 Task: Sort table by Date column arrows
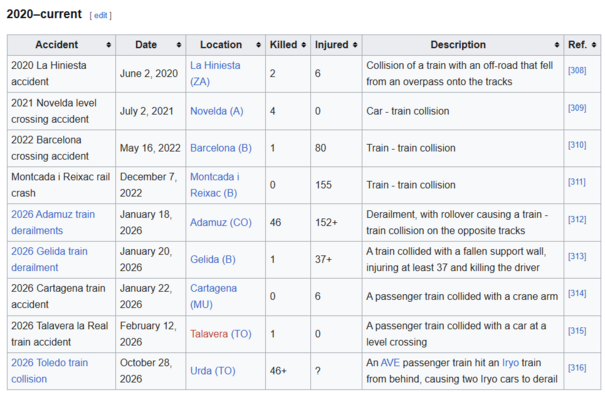tap(179, 45)
